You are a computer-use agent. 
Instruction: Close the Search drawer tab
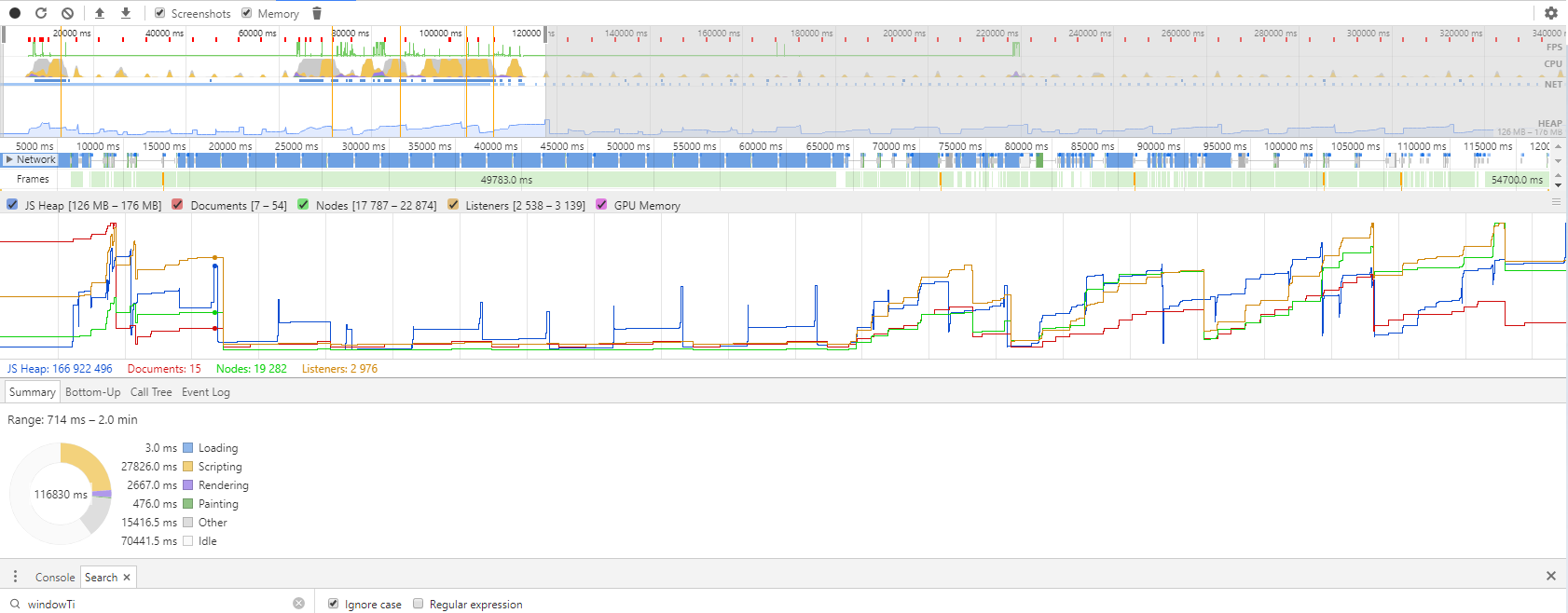(127, 578)
